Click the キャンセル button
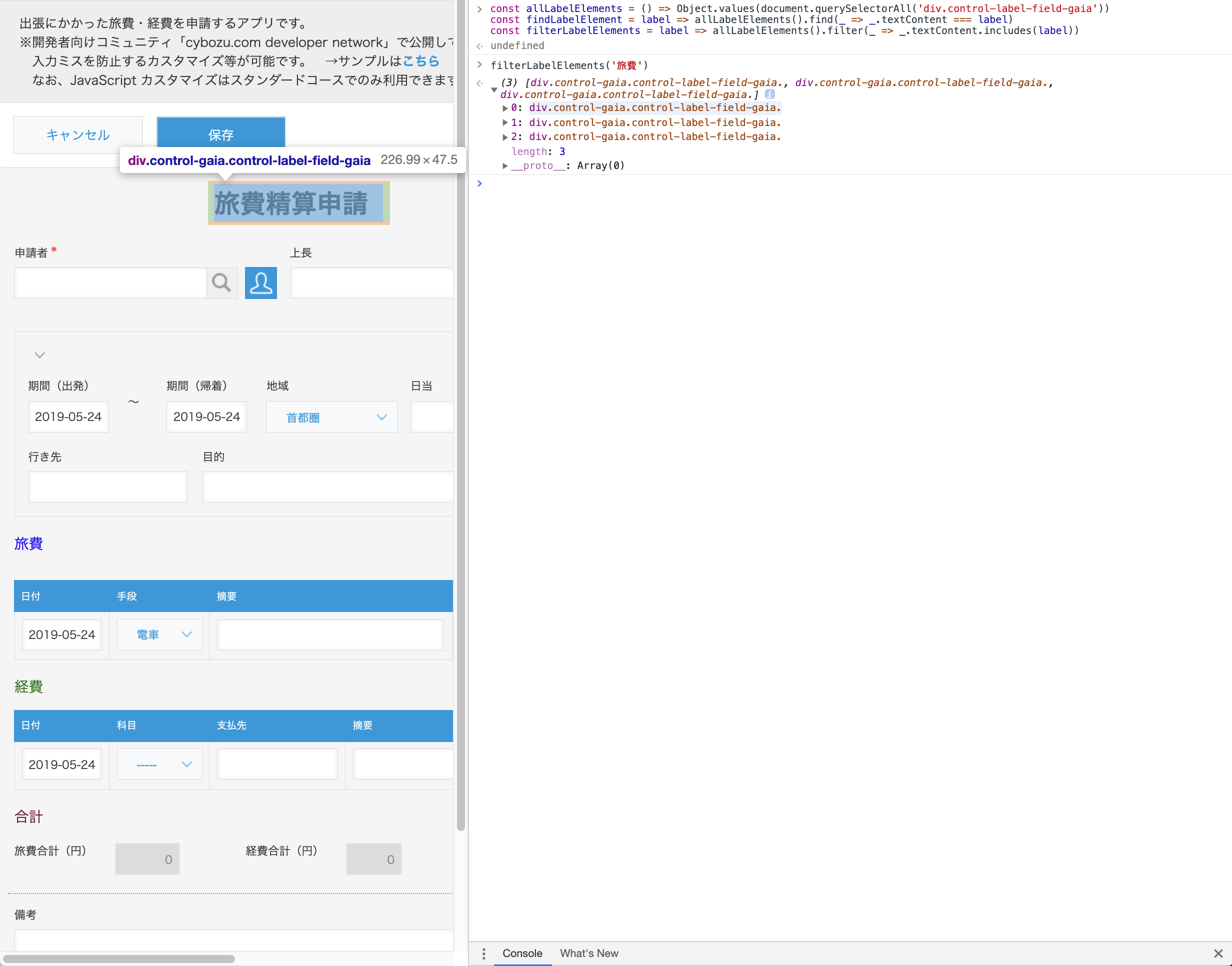This screenshot has height=966, width=1232. 78,134
